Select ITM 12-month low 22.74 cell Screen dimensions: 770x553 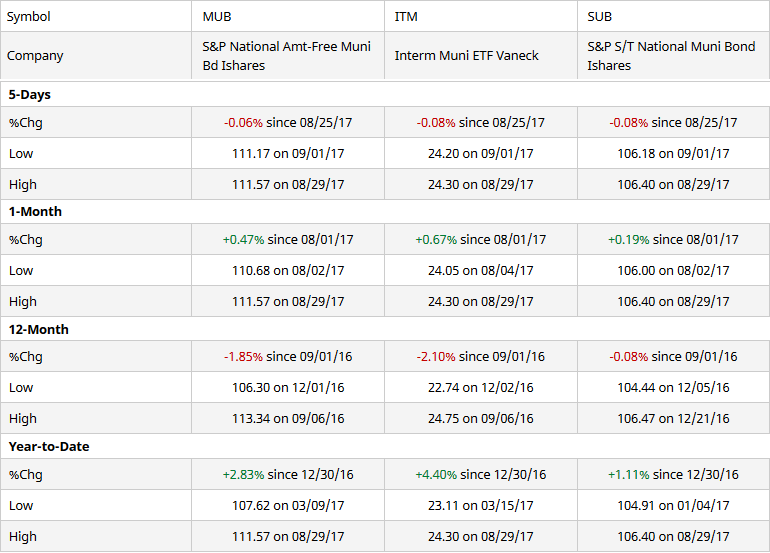tap(481, 387)
